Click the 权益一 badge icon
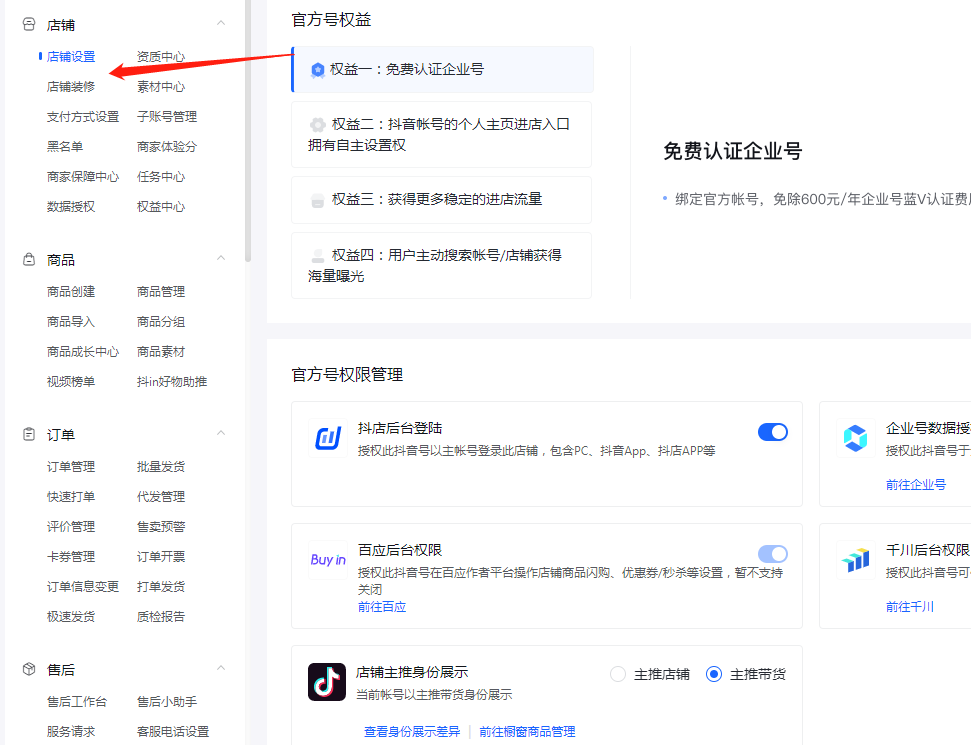 coord(318,70)
